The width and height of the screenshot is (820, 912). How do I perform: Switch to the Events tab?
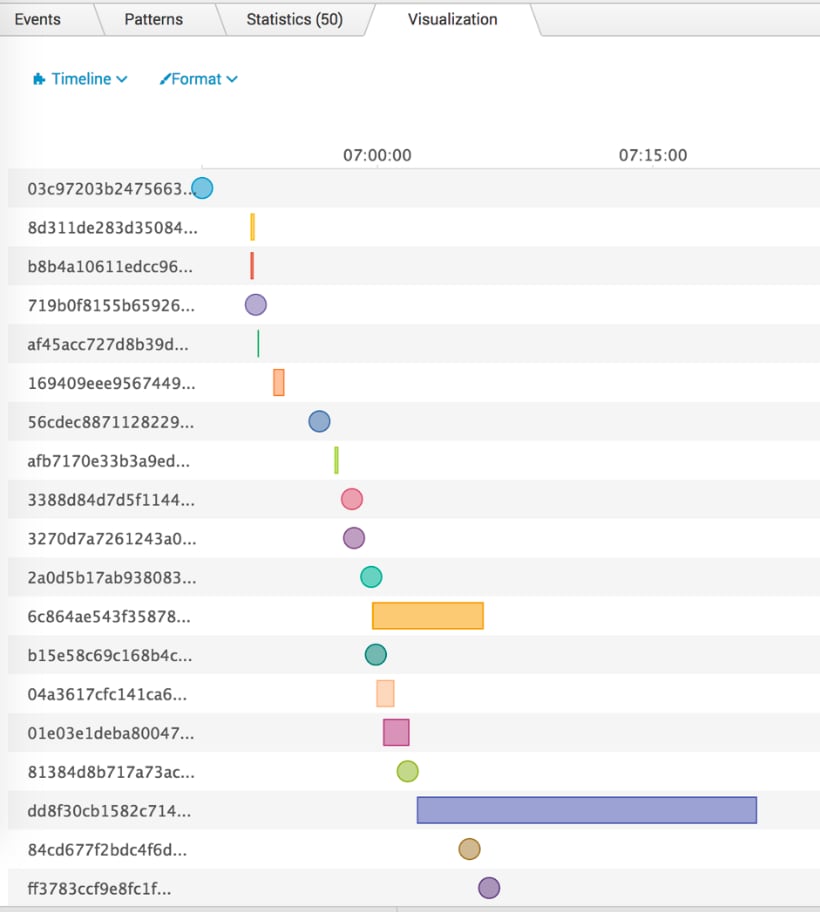[37, 19]
